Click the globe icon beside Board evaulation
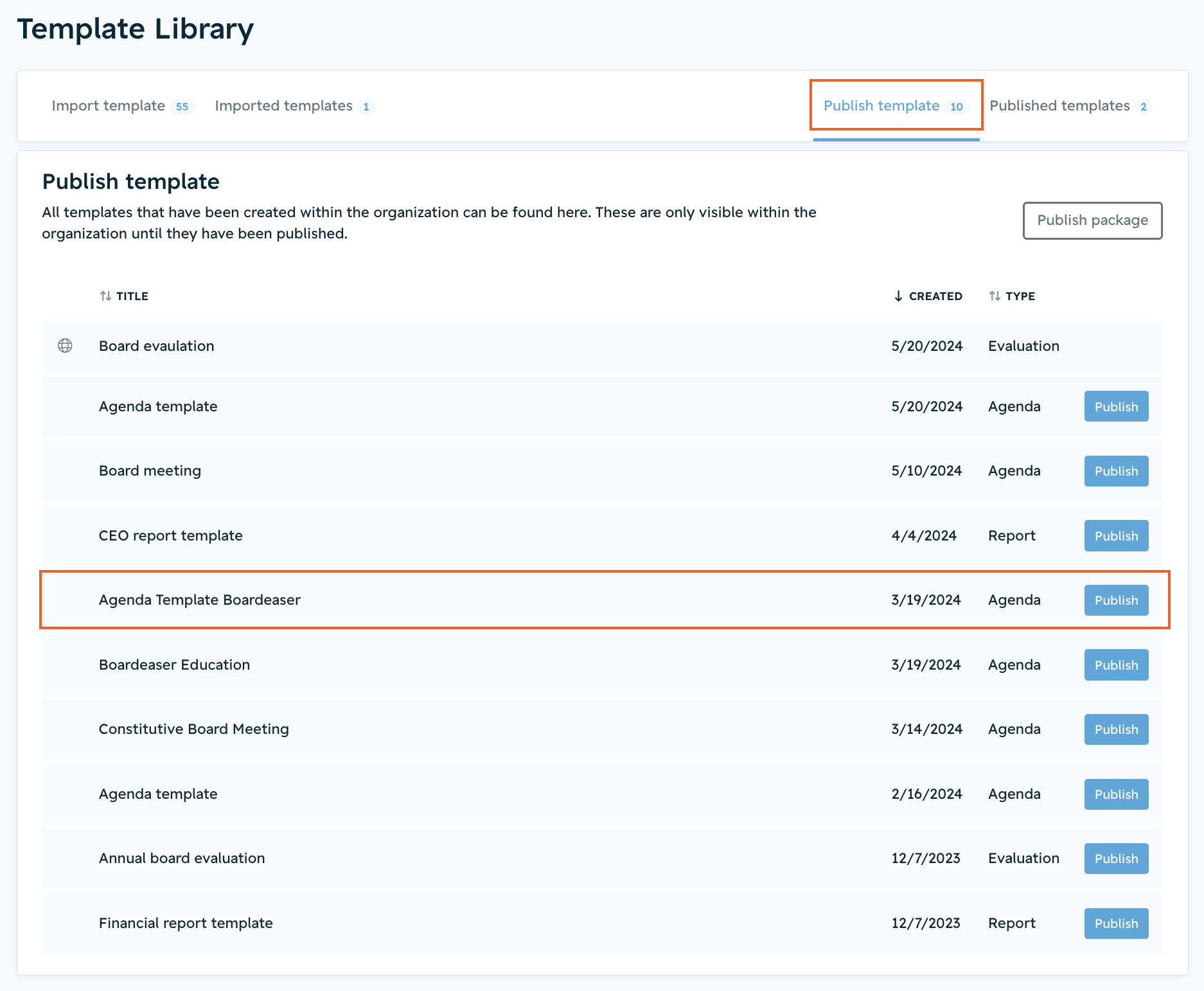This screenshot has width=1204, height=991. tap(65, 346)
